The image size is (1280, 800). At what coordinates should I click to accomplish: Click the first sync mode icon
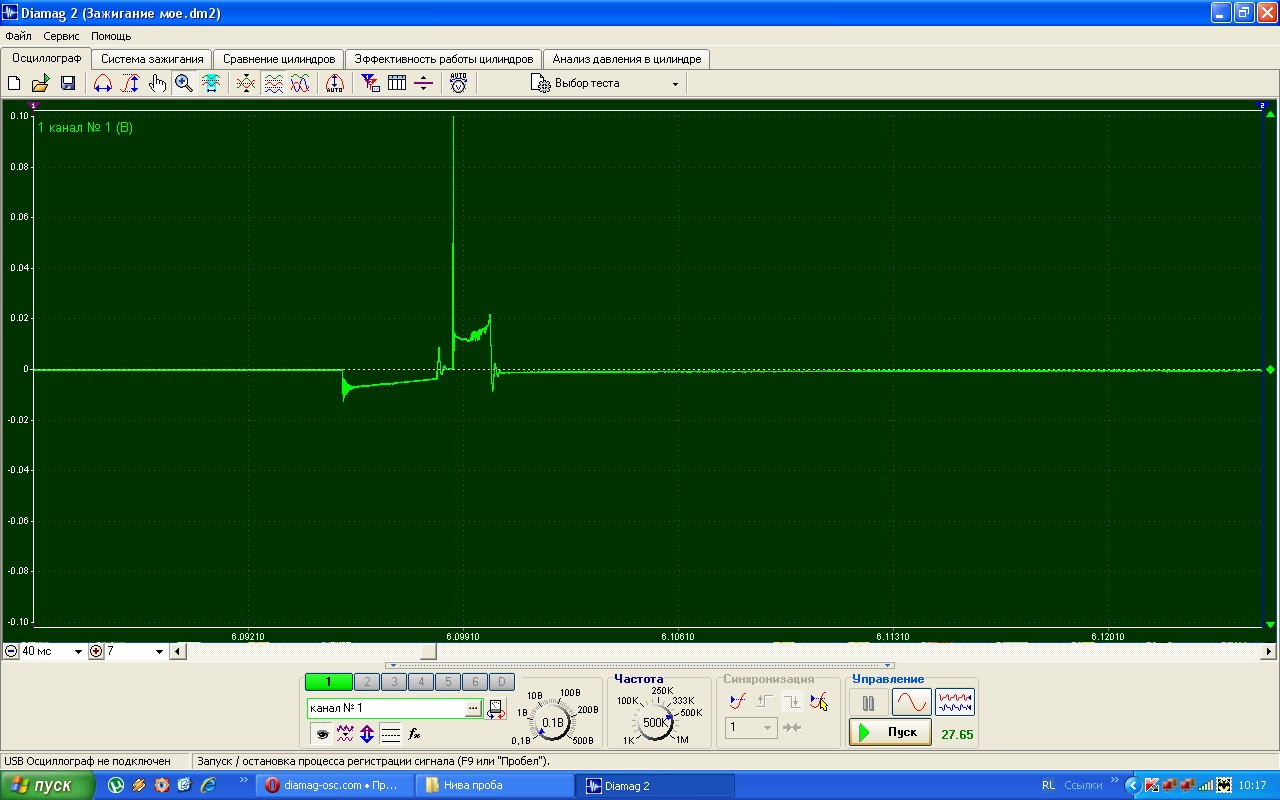coord(738,701)
